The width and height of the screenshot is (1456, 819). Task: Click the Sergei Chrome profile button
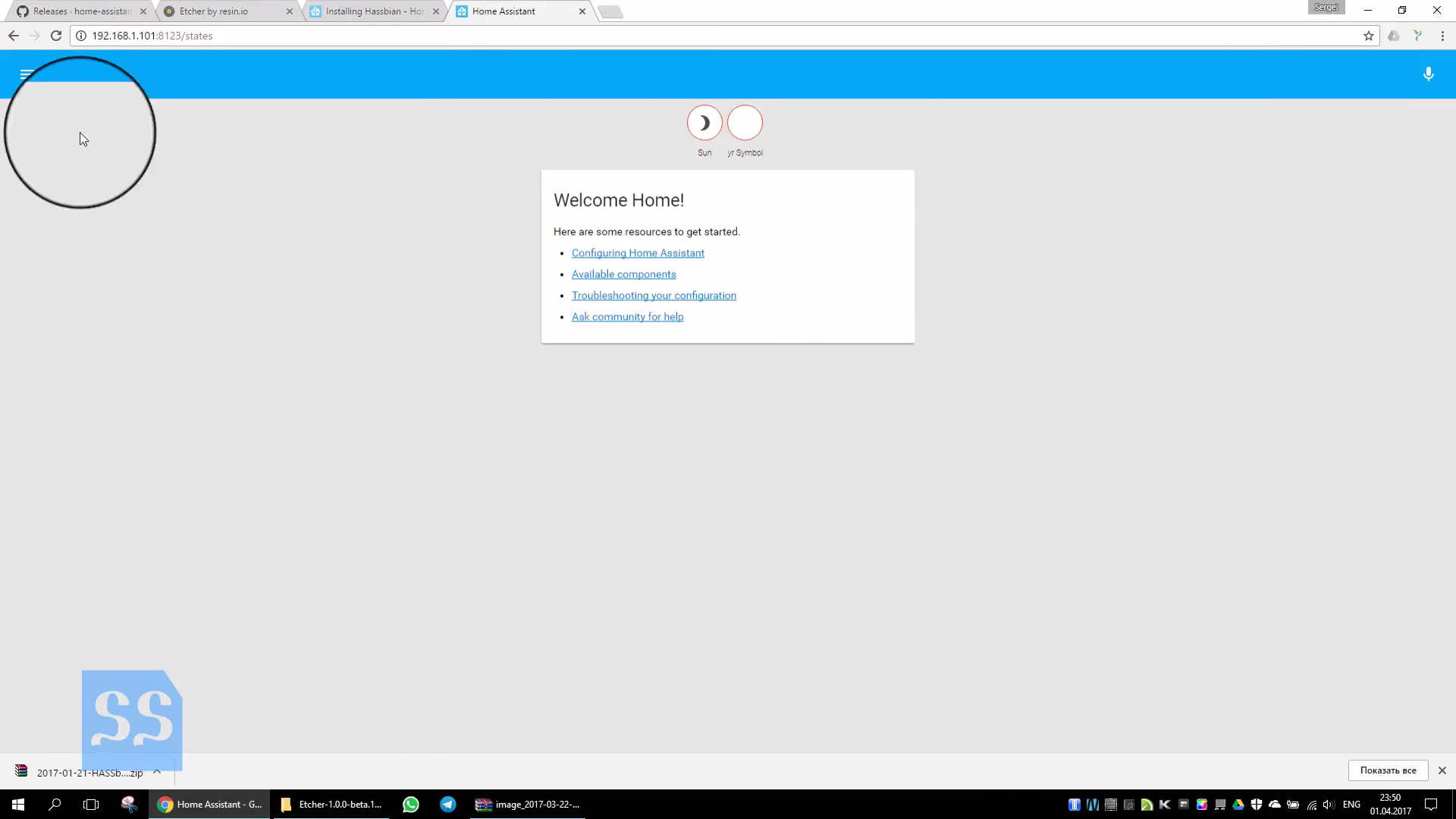pyautogui.click(x=1326, y=8)
